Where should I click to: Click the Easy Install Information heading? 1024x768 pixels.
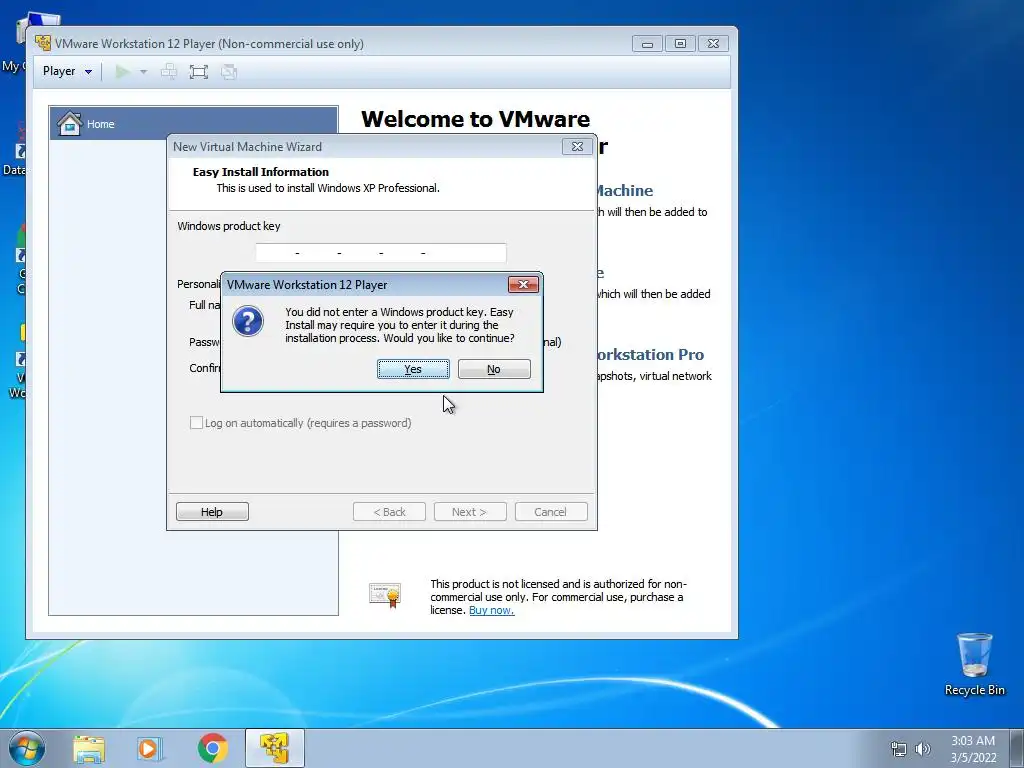pyautogui.click(x=261, y=172)
